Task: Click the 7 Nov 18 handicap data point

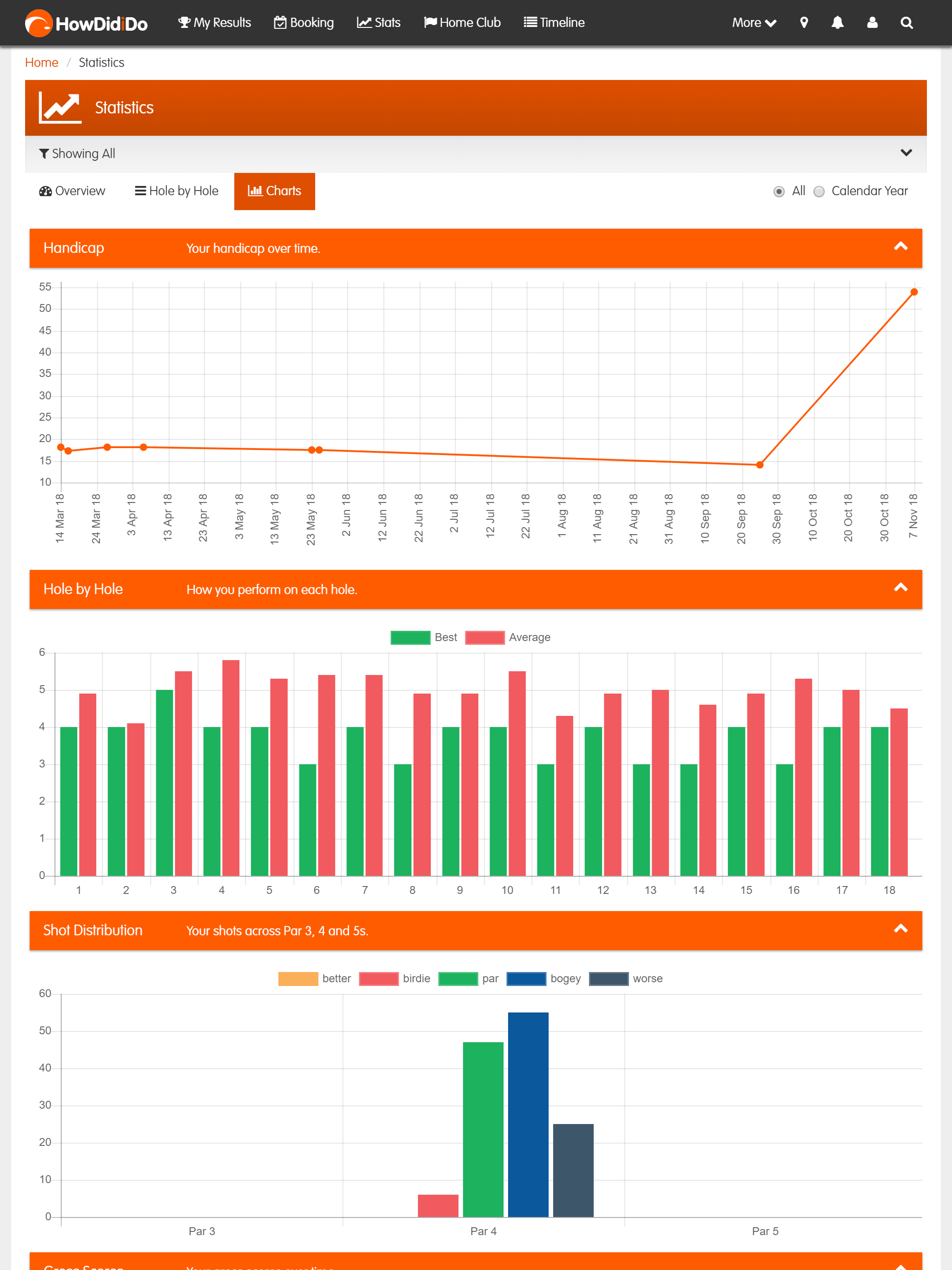Action: (x=913, y=292)
